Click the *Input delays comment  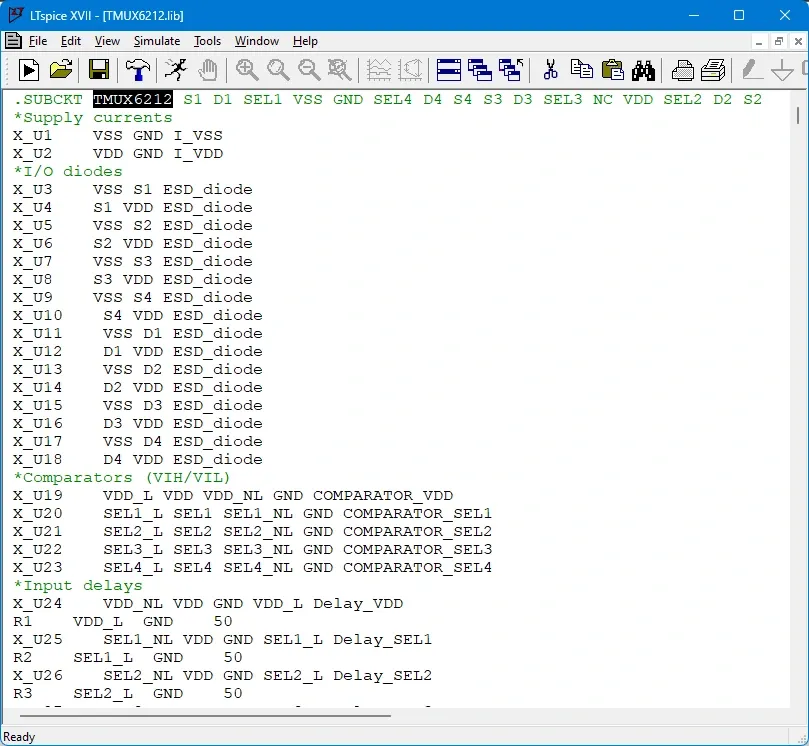pyautogui.click(x=78, y=586)
